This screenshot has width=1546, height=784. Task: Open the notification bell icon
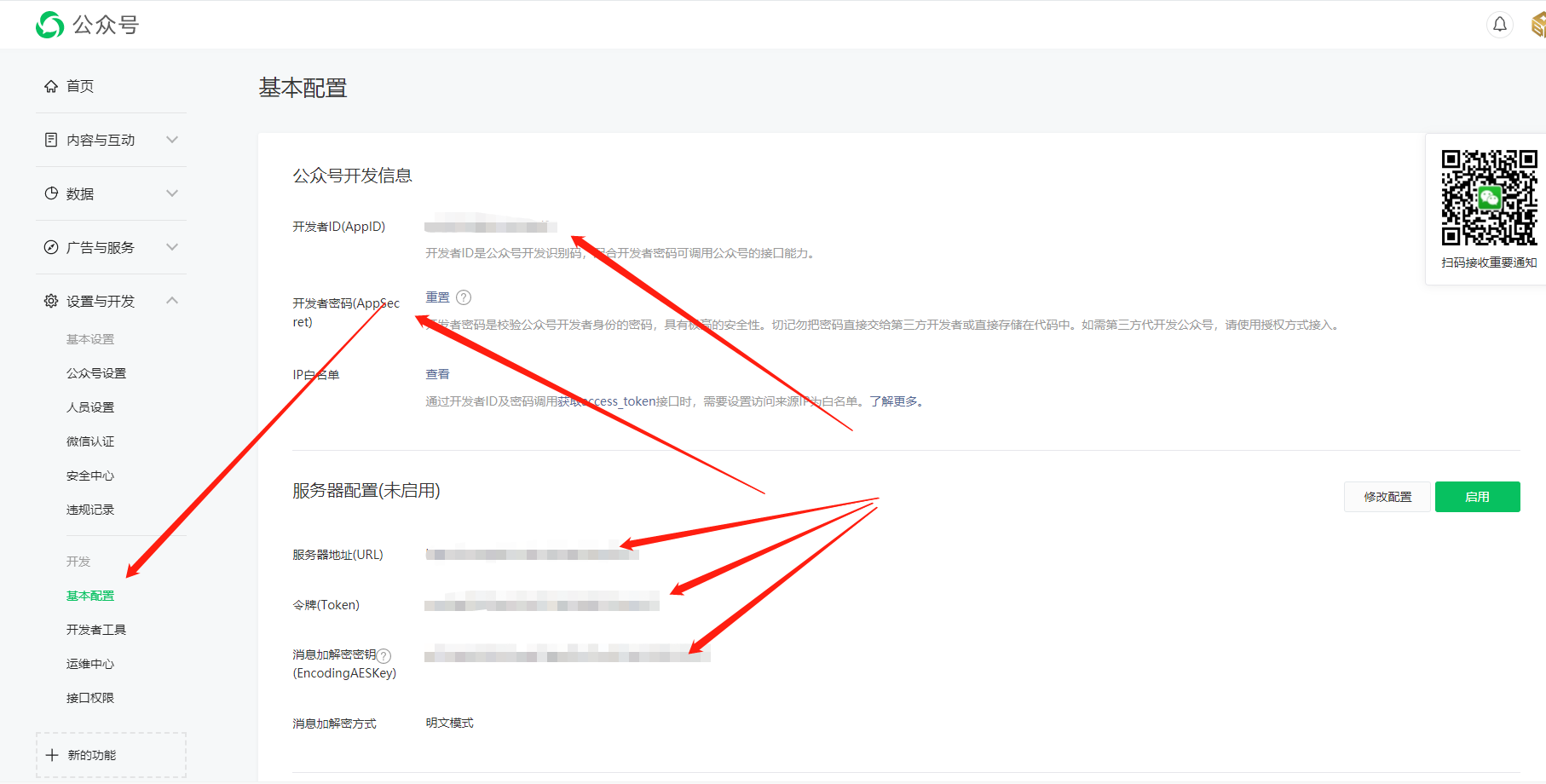1500,25
